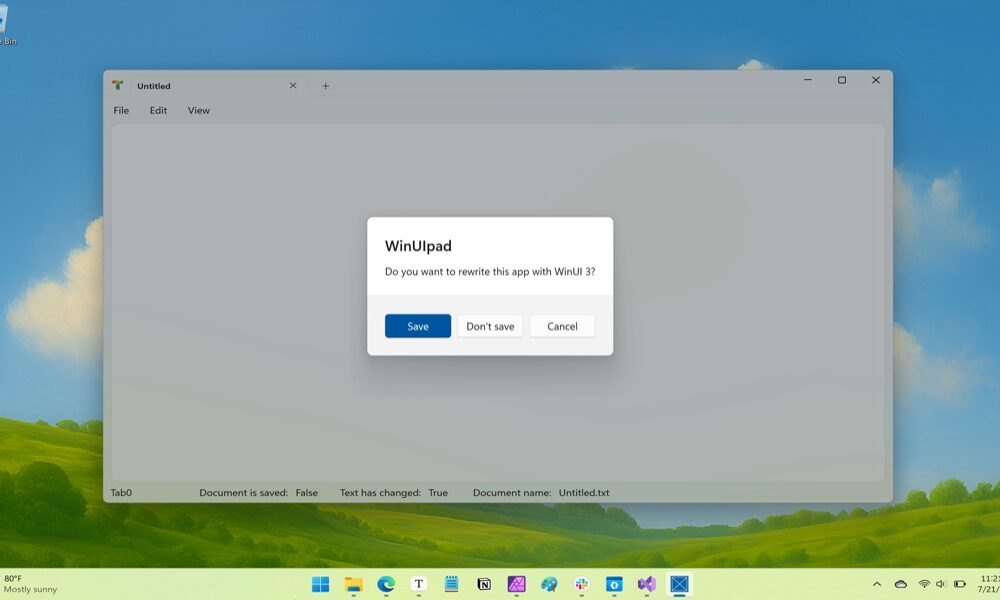Click the battery tray icon

tap(959, 583)
